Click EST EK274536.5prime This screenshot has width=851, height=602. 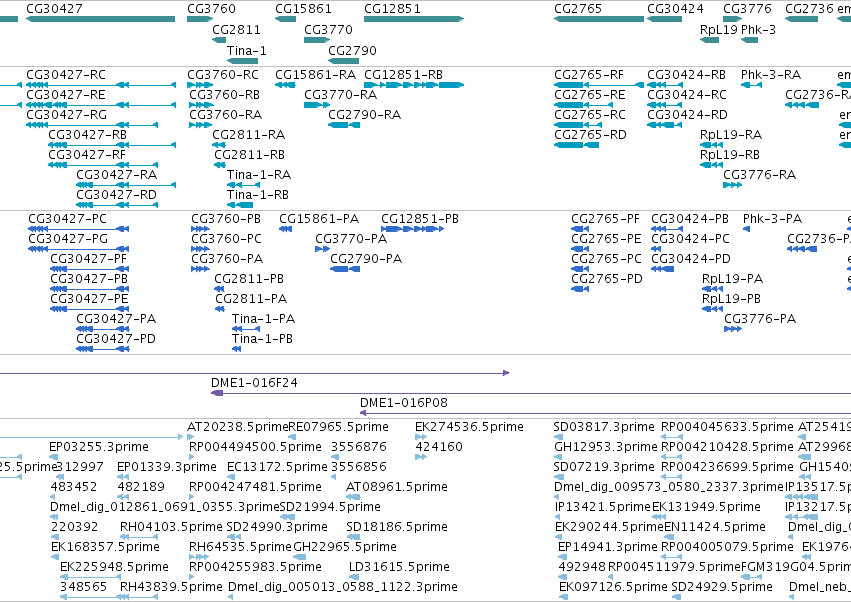tap(469, 427)
